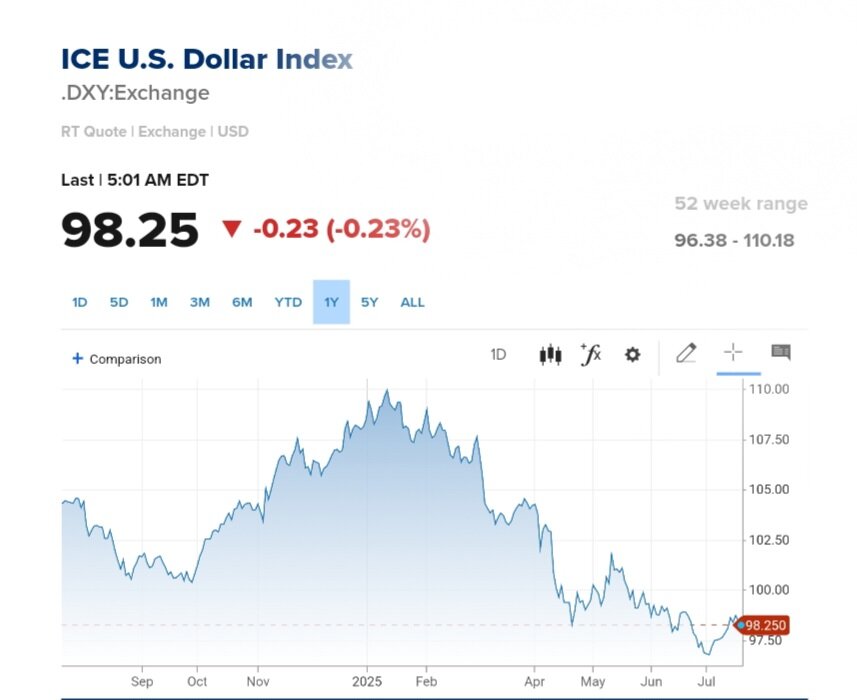Click the chart peak near 2025
This screenshot has width=857, height=700.
click(x=386, y=391)
